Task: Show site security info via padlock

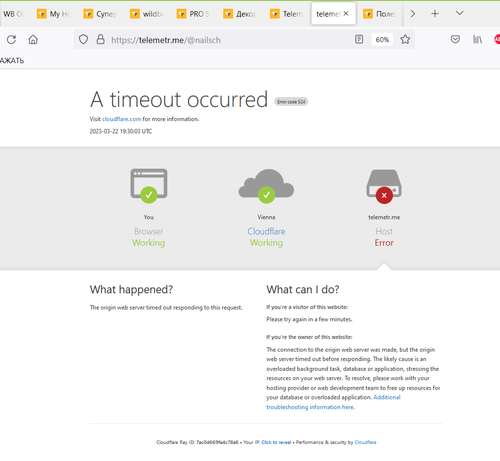Action: pos(100,39)
